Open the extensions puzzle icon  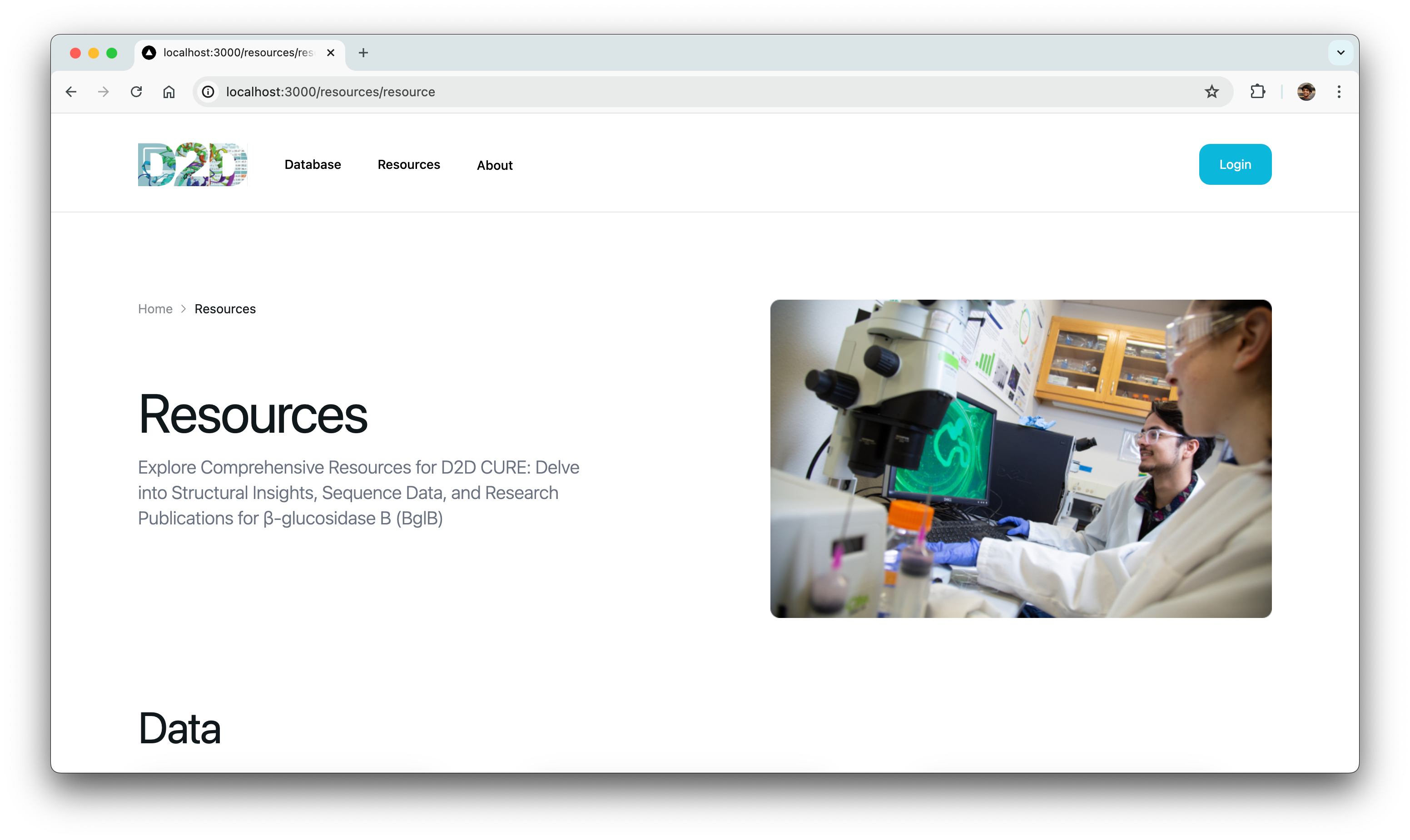[1257, 92]
